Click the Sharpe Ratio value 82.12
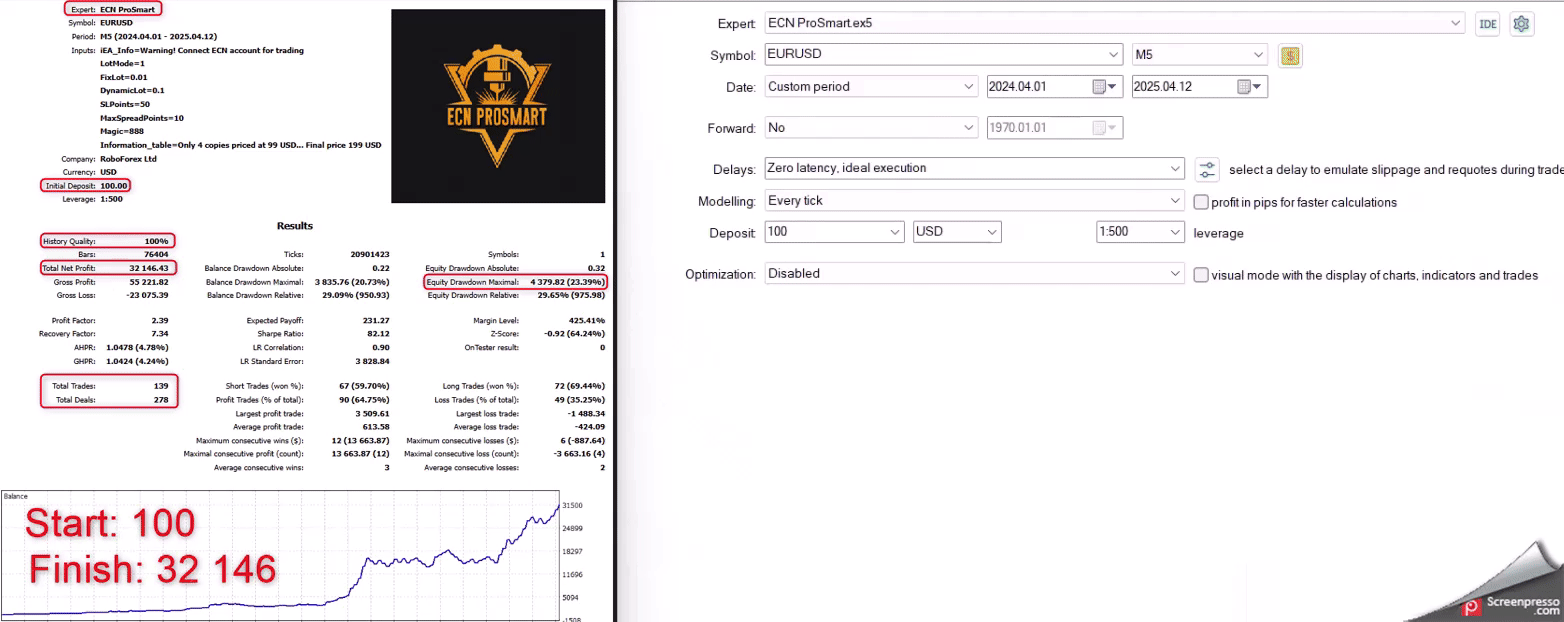The height and width of the screenshot is (622, 1564). coord(377,334)
